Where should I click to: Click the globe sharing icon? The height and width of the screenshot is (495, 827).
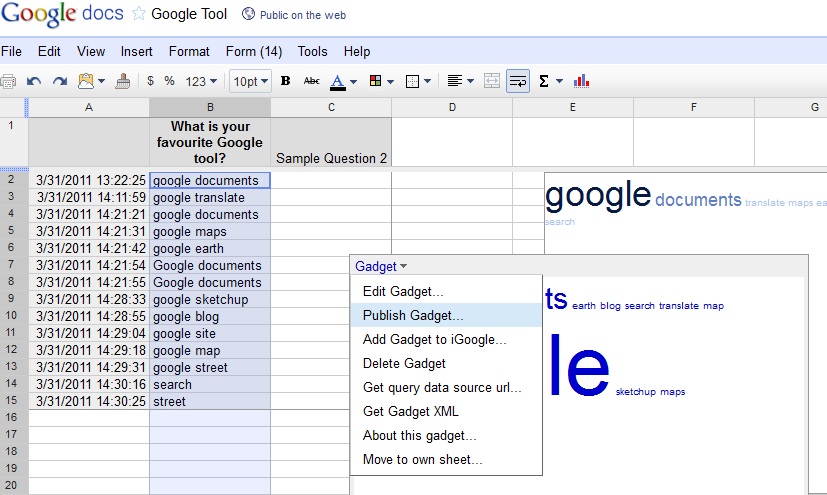[248, 14]
